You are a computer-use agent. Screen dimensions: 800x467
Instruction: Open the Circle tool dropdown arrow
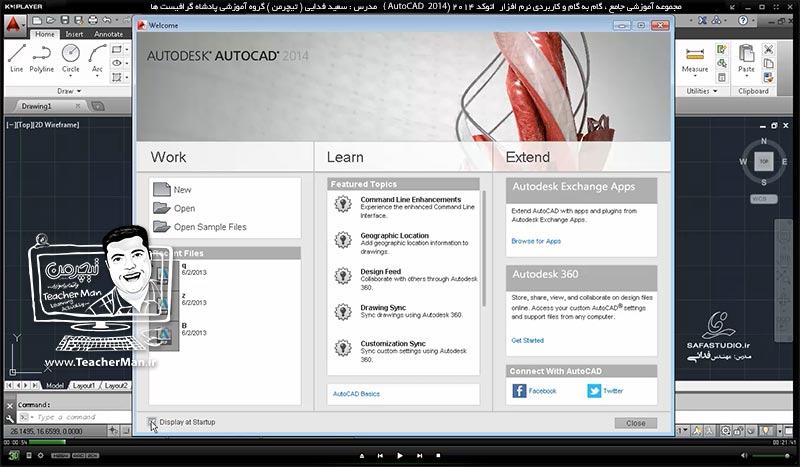pos(70,76)
